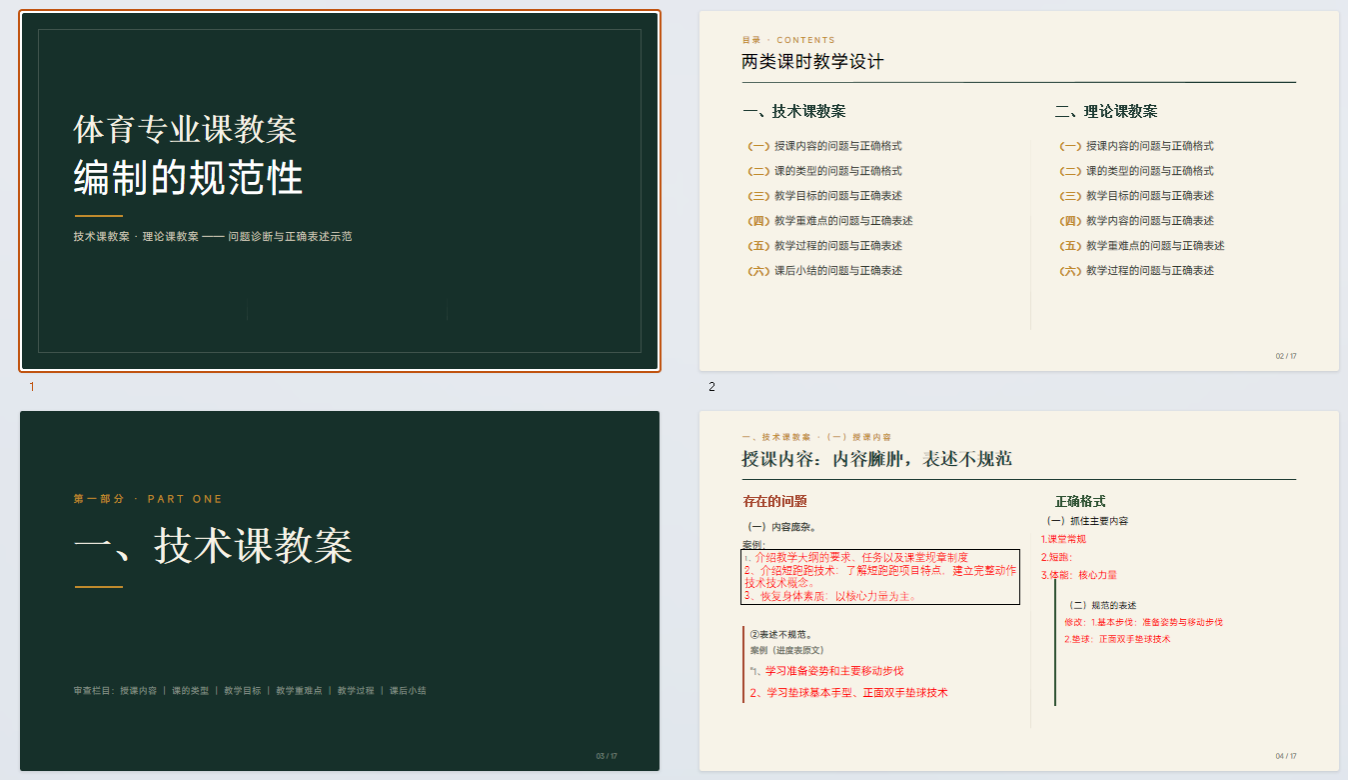This screenshot has height=780, width=1348.
Task: Click slide number label 2 below contents slide
Action: coord(712,387)
